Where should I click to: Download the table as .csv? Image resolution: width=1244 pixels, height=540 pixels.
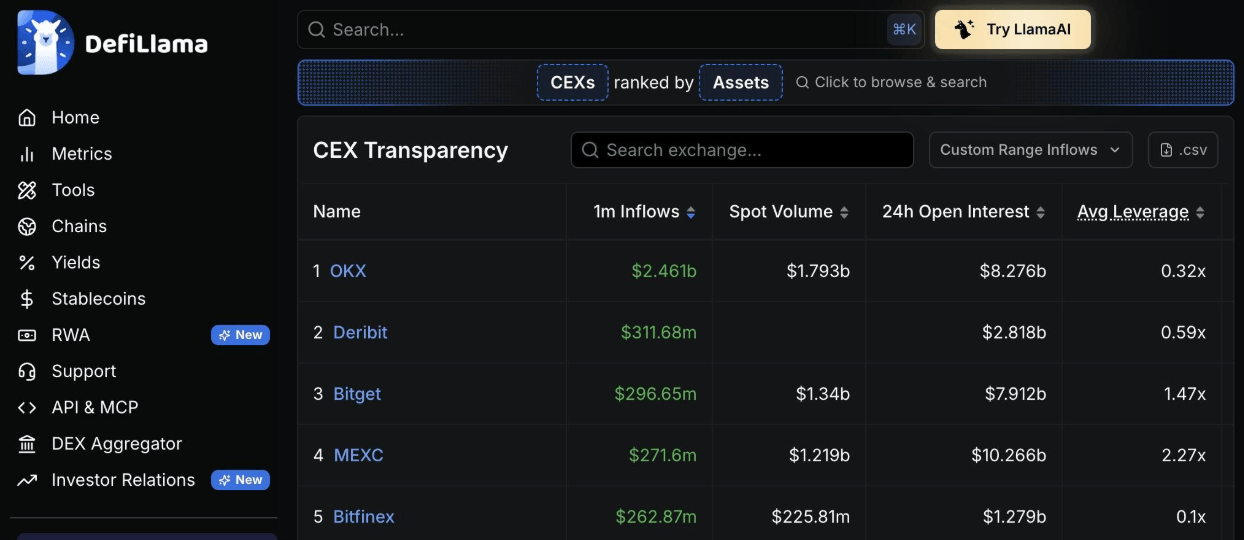1183,150
